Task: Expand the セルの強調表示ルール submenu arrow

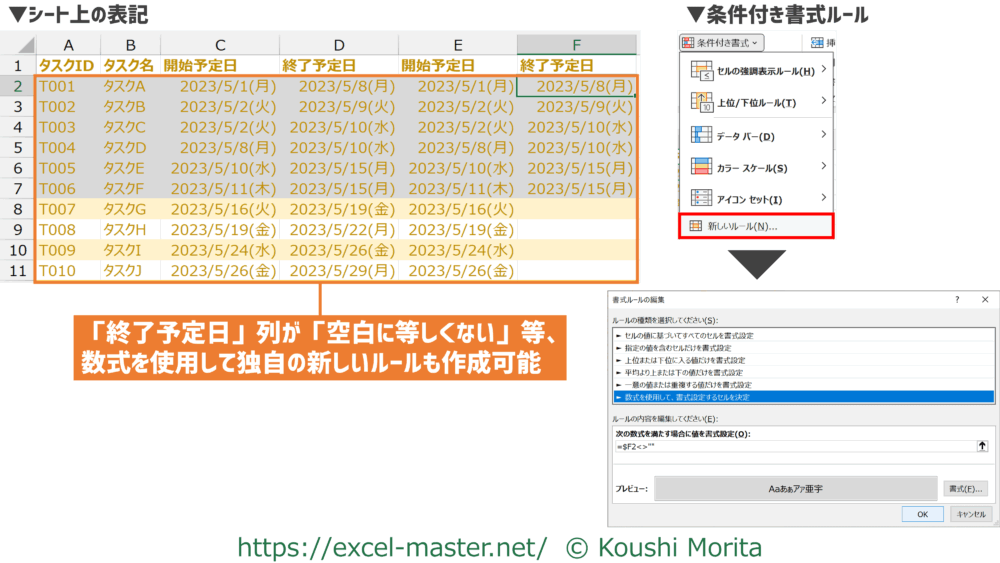Action: [x=823, y=70]
